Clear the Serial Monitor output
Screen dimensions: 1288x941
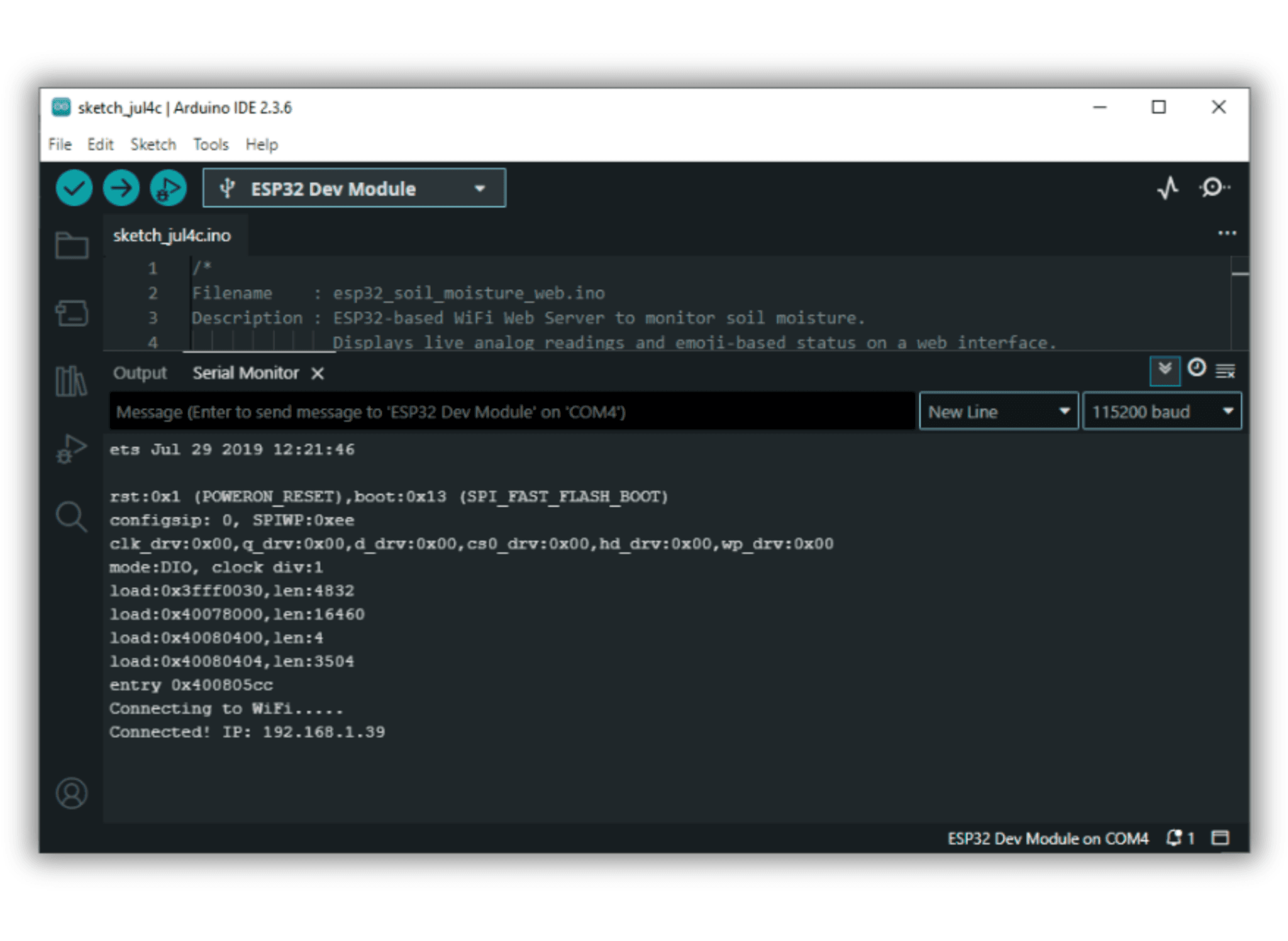point(1225,370)
